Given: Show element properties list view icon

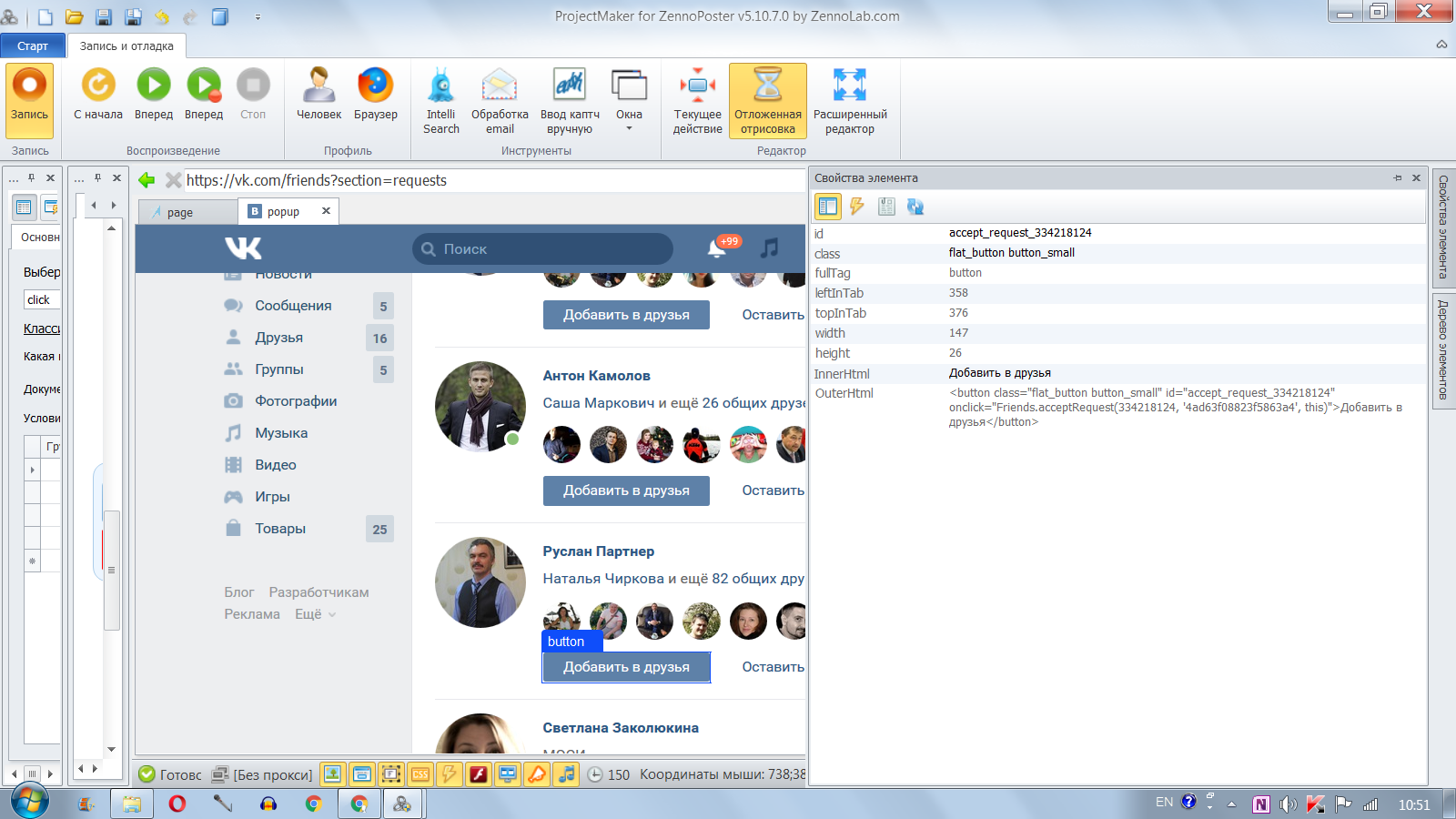Looking at the screenshot, I should point(827,207).
